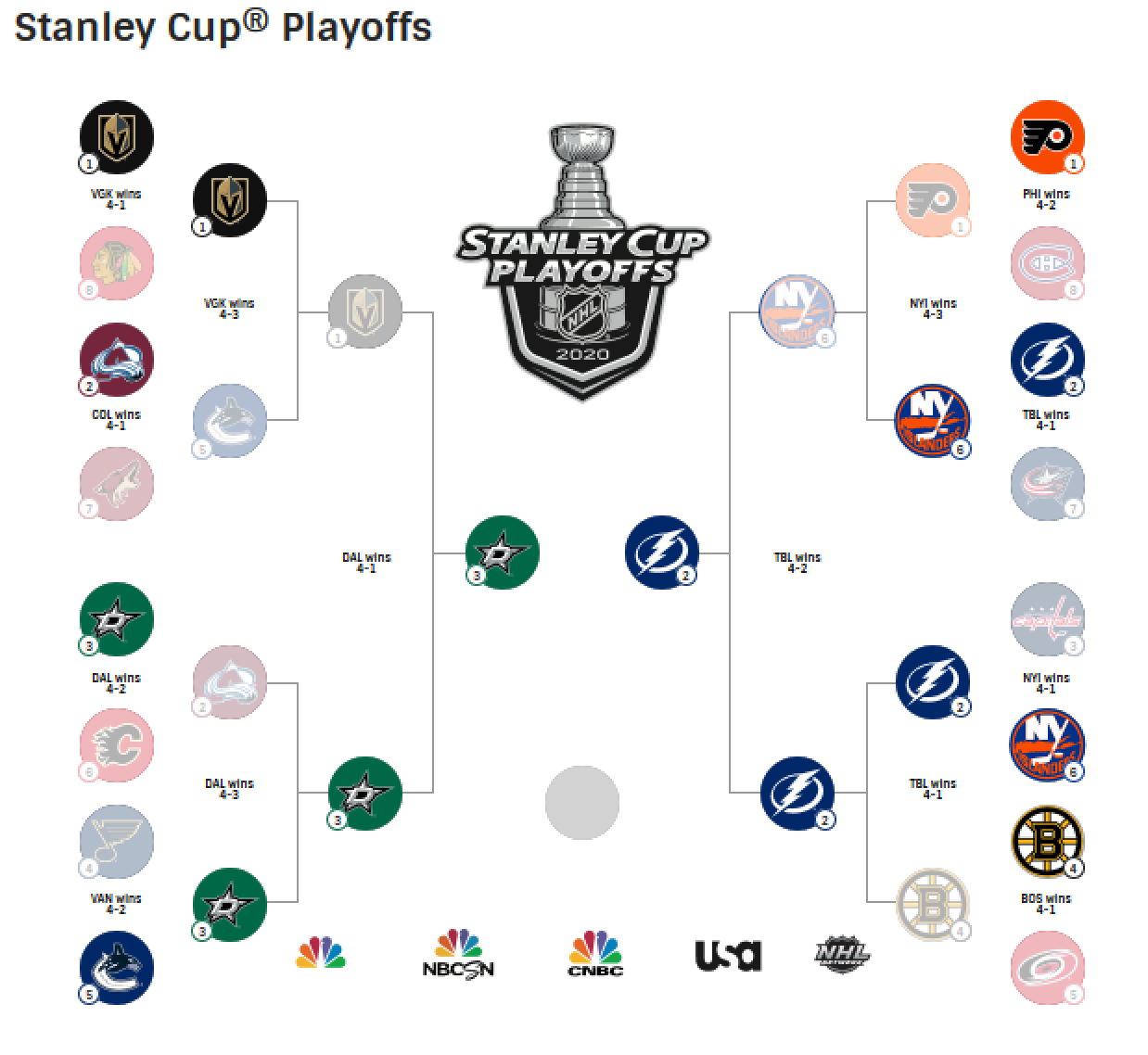
Task: Open the Vancouver Canucks seed 5 logo
Action: click(117, 968)
